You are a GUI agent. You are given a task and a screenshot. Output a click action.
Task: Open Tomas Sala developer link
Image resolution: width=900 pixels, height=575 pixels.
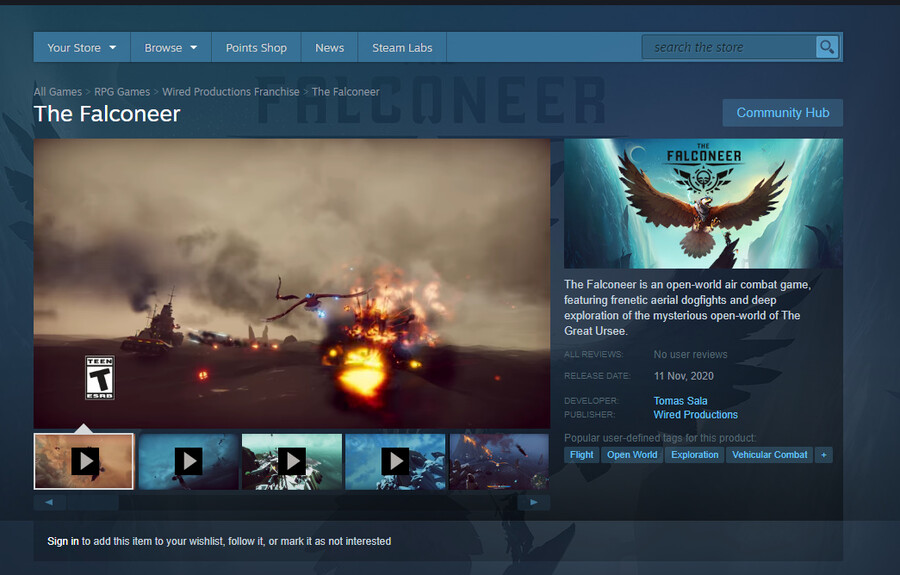point(680,401)
